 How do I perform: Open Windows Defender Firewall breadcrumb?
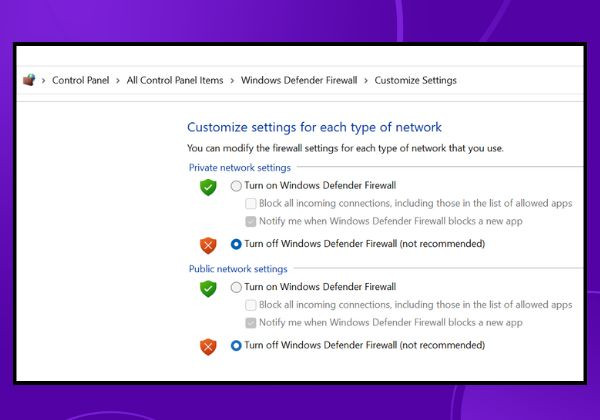299,80
